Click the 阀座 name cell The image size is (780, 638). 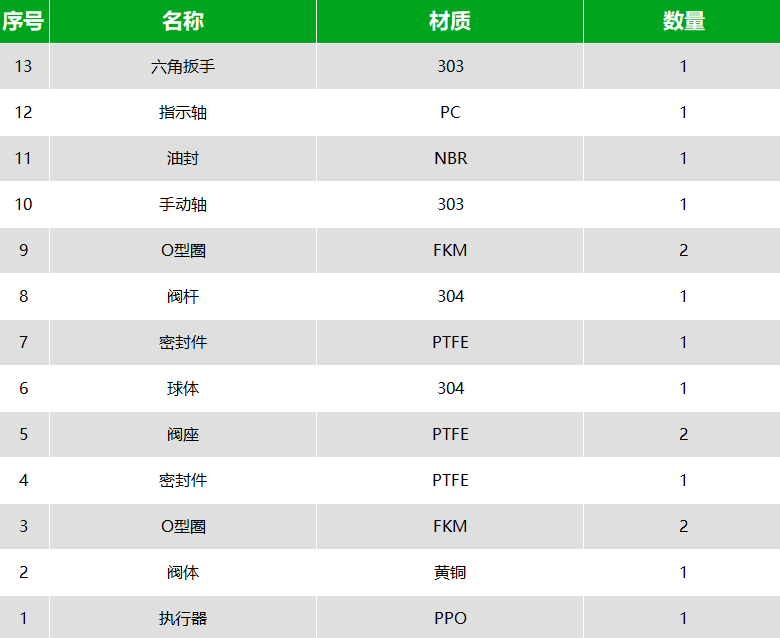[x=183, y=434]
